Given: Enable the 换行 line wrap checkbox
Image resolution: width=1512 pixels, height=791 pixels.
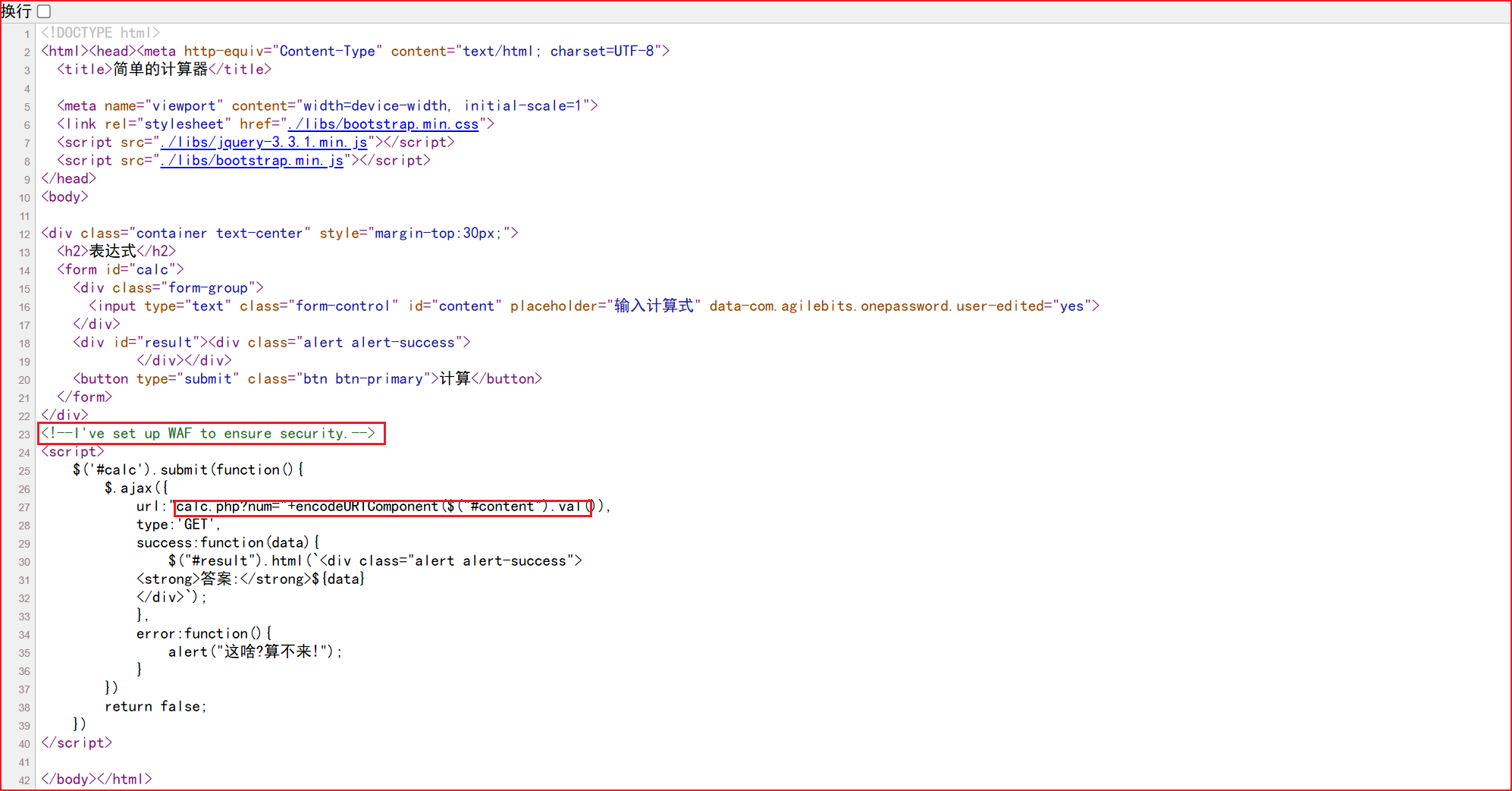Looking at the screenshot, I should pyautogui.click(x=44, y=11).
